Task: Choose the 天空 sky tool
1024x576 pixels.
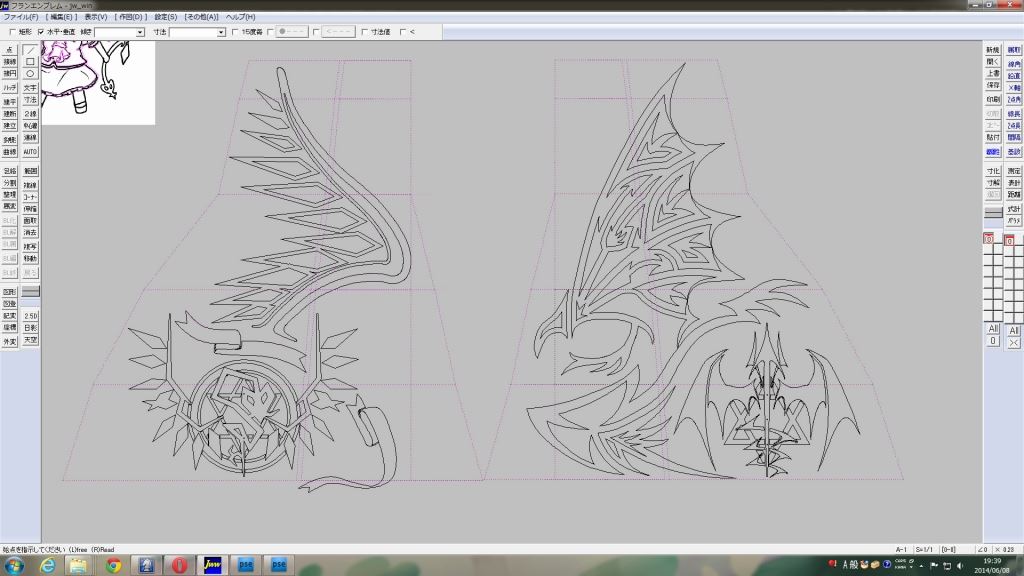Action: [x=30, y=340]
